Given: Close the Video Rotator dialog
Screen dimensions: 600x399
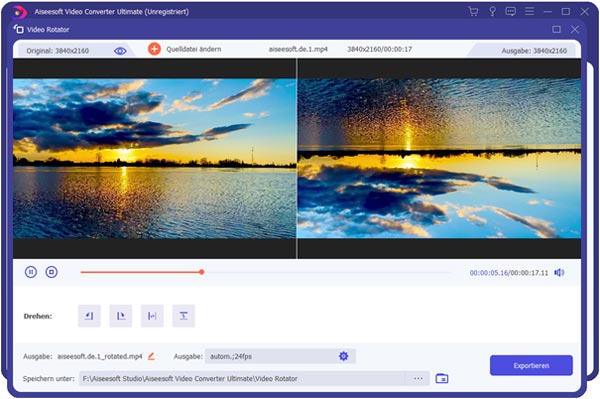Looking at the screenshot, I should pos(575,29).
